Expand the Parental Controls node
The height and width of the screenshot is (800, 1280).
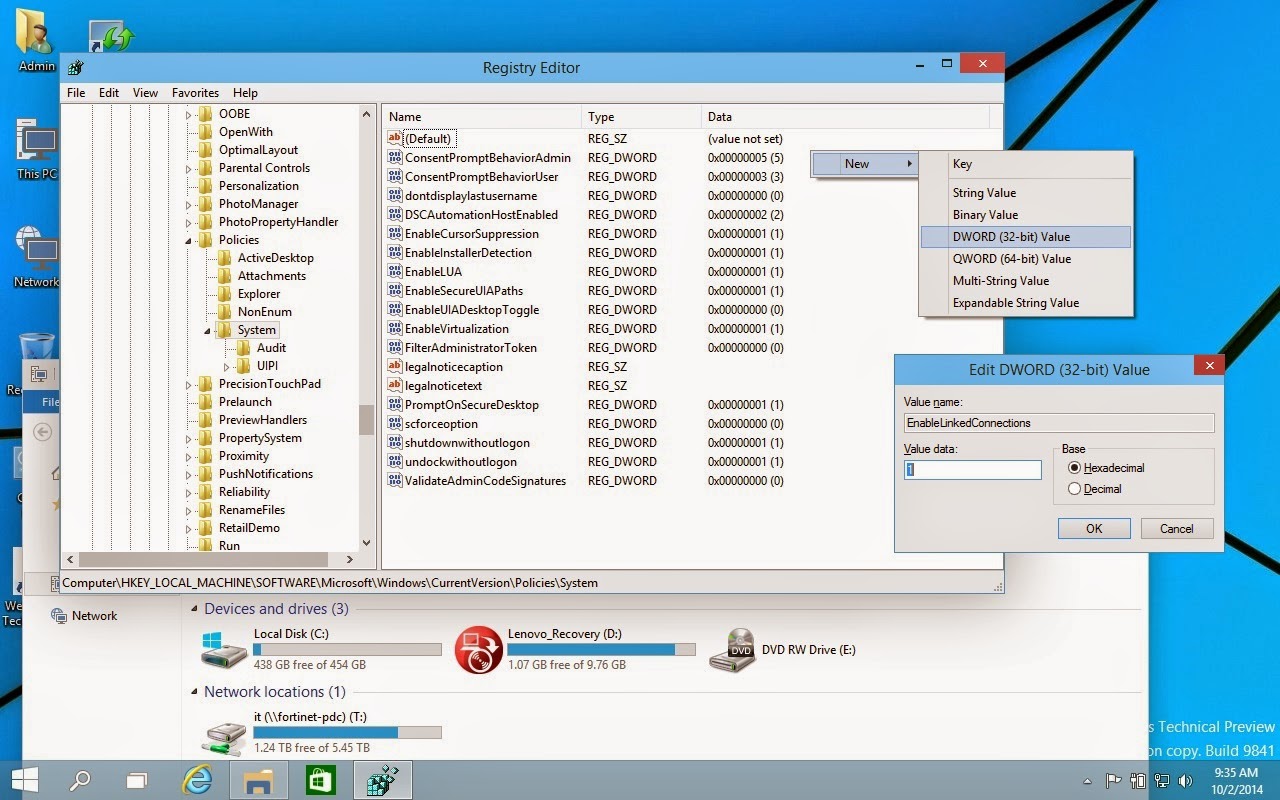point(189,168)
